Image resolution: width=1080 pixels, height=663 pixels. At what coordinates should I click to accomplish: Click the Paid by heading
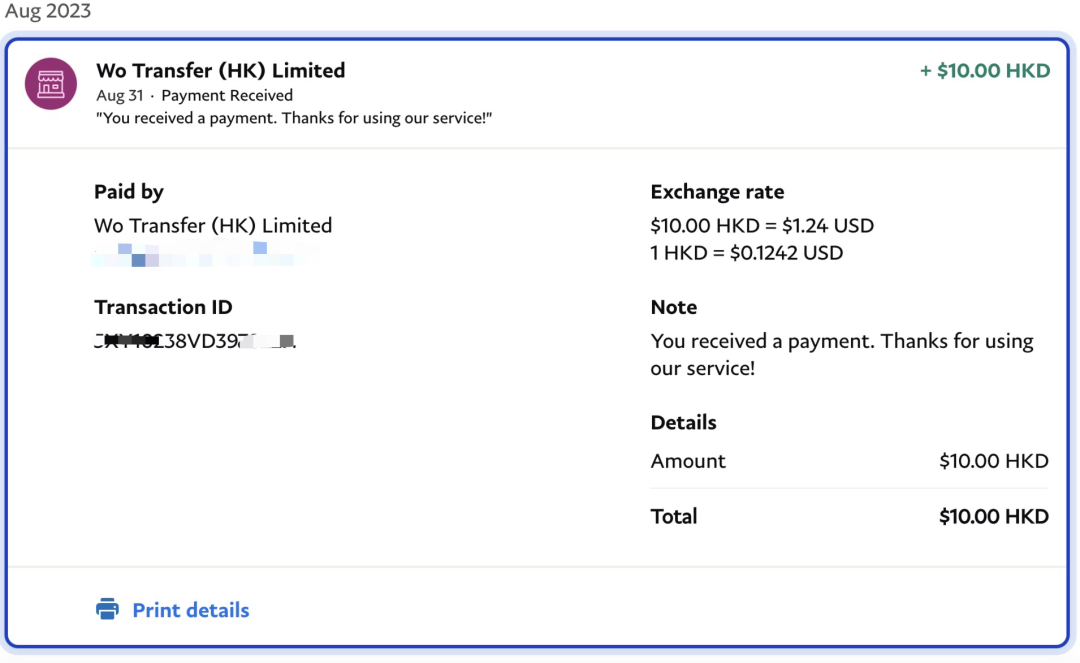(129, 191)
